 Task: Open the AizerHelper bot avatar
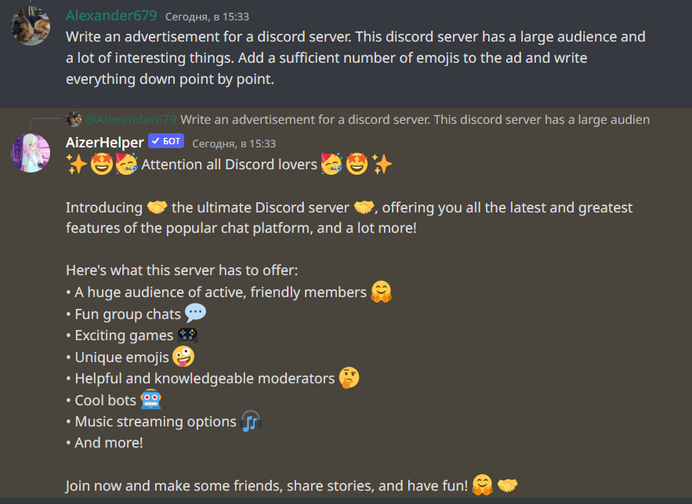[x=30, y=153]
